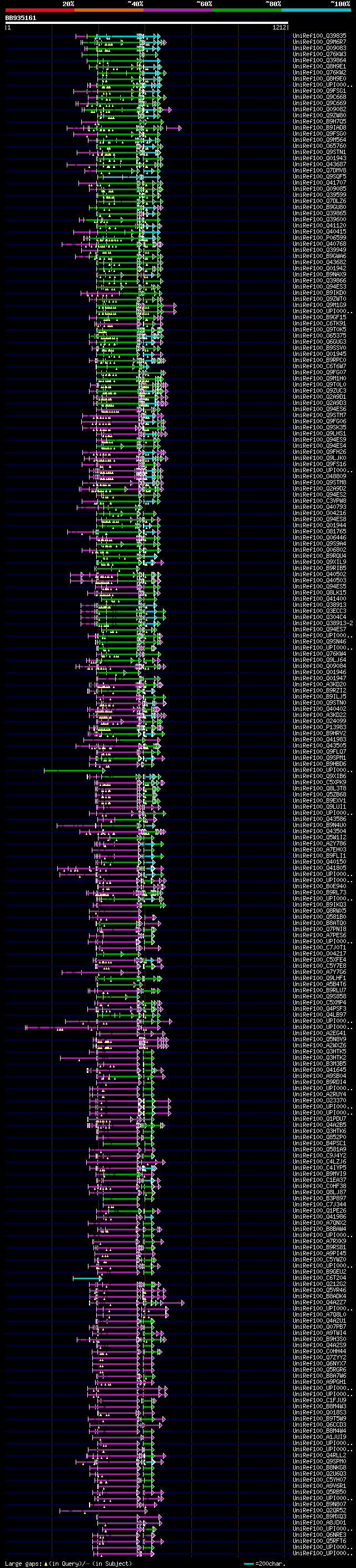Viewport: 356px width, 1568px height.
Task: Click the orange ~40% identity legend bar
Action: tap(109, 10)
